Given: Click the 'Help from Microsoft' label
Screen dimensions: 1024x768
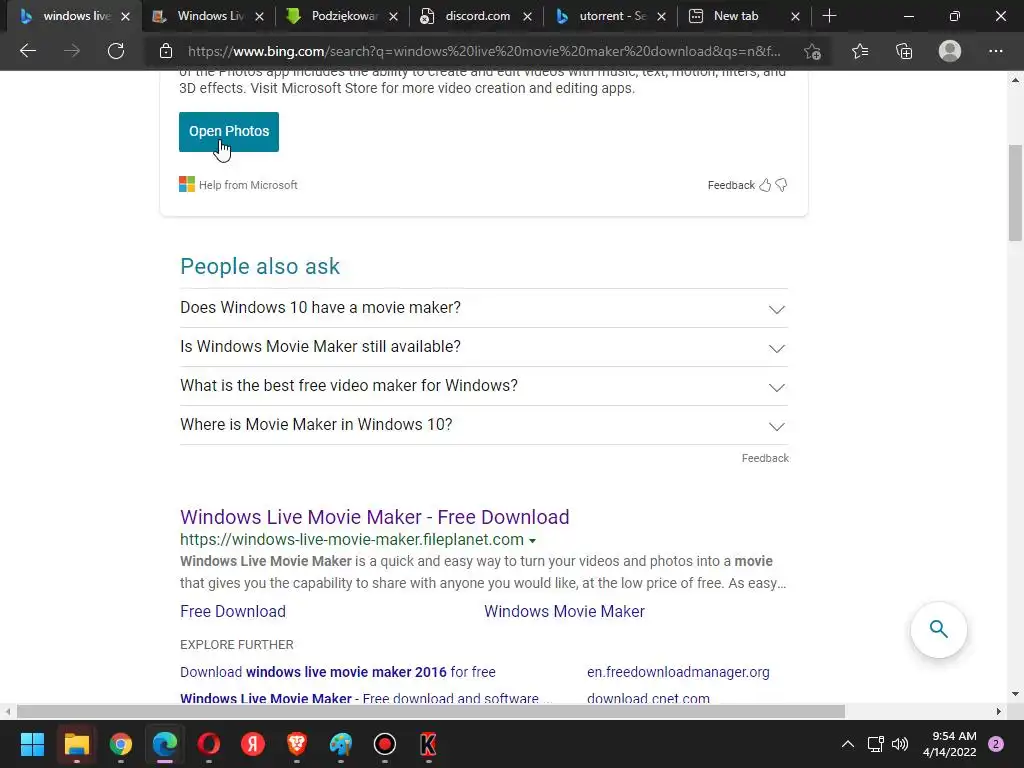Looking at the screenshot, I should point(248,185).
